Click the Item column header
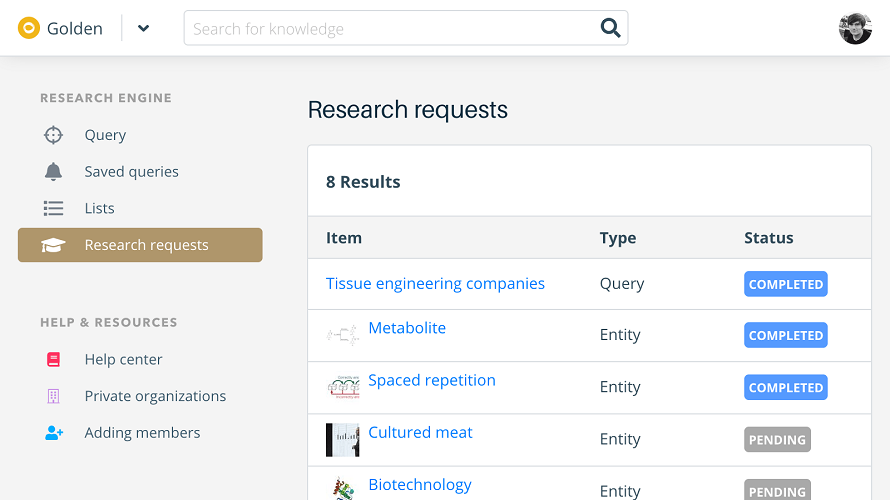This screenshot has height=500, width=890. [344, 237]
